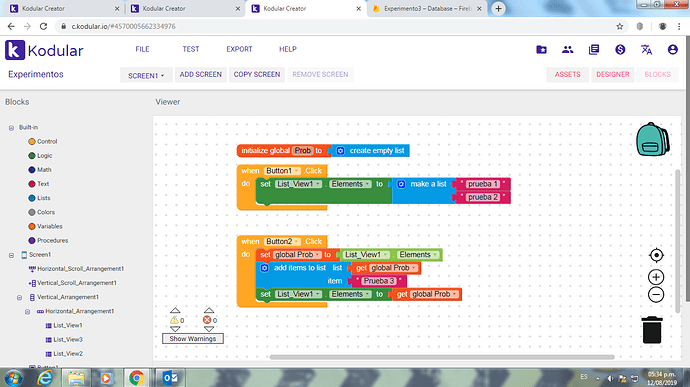Click the import project folder icon
690x387 pixels.
click(541, 50)
